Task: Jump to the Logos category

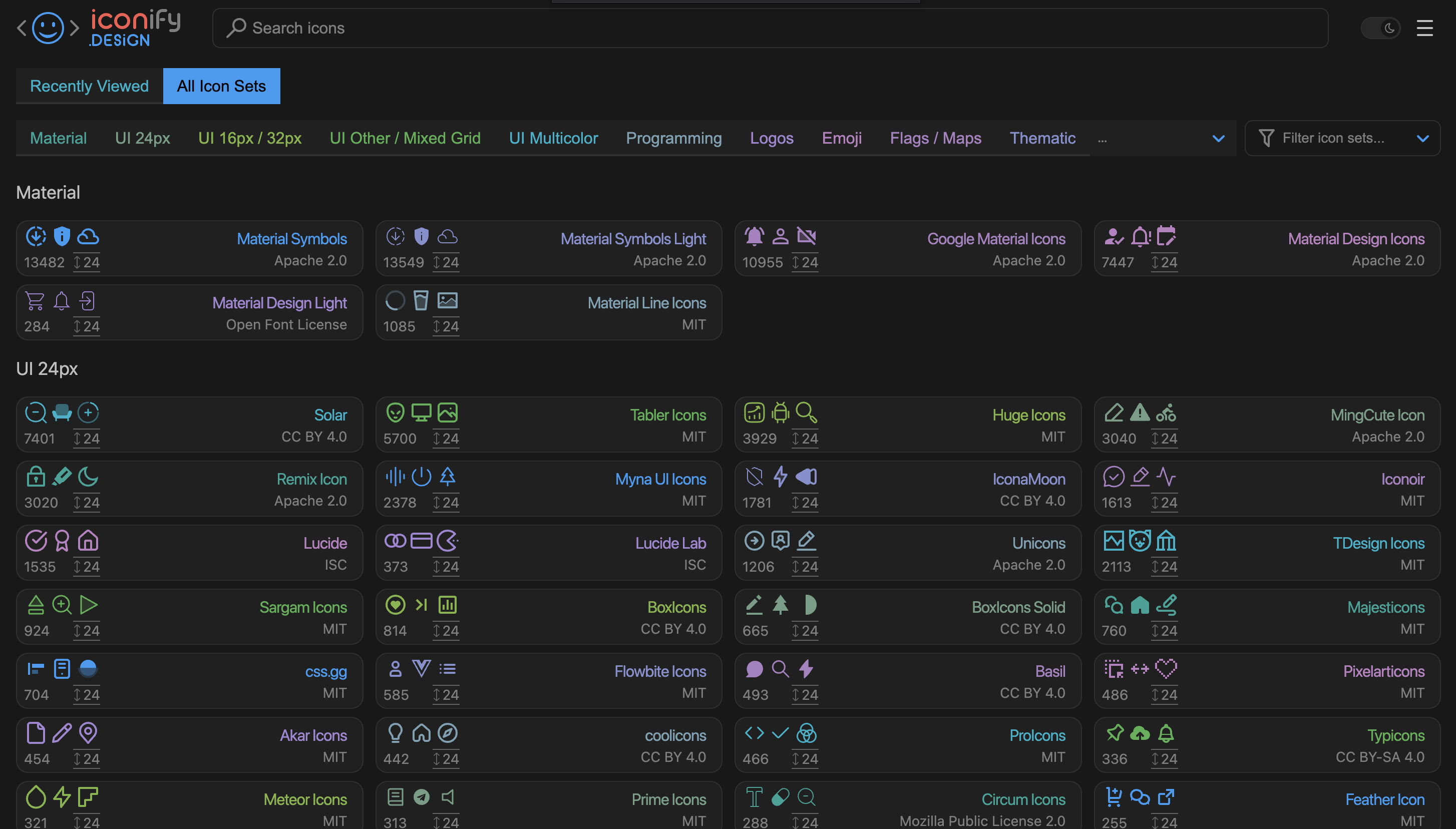Action: click(772, 138)
